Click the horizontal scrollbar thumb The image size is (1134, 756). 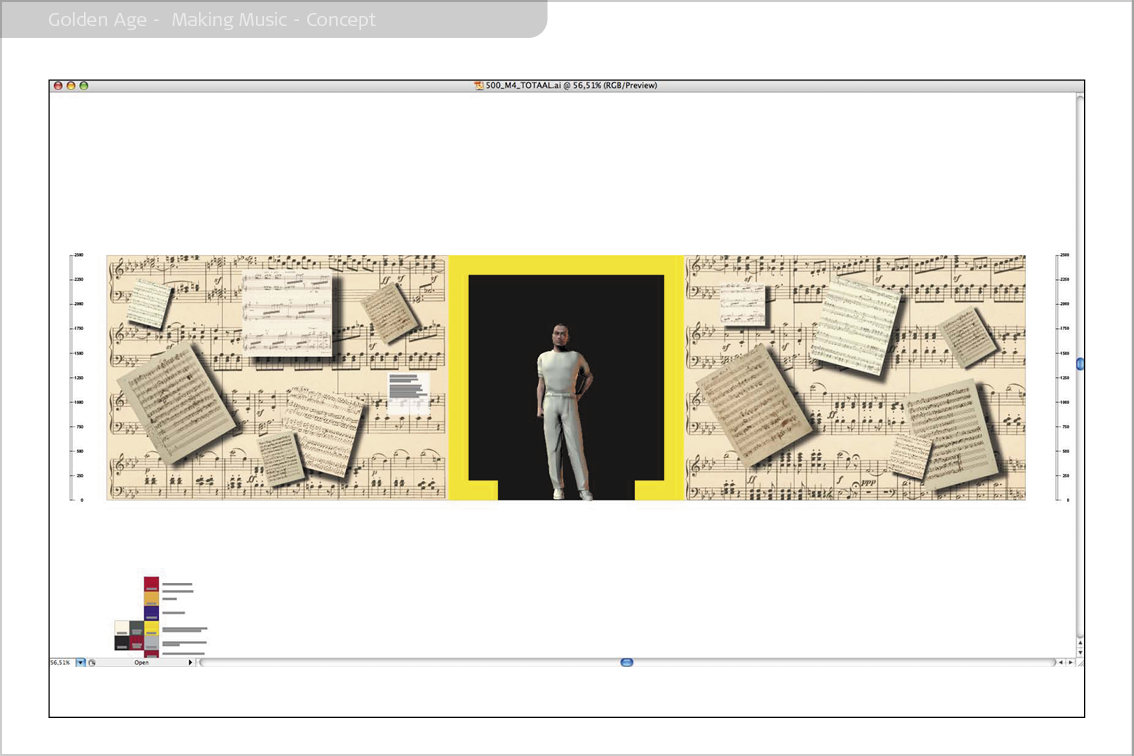pos(627,663)
